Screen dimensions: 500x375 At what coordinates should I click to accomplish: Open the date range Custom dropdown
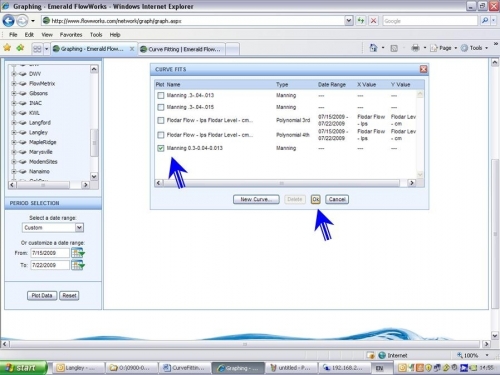click(79, 228)
